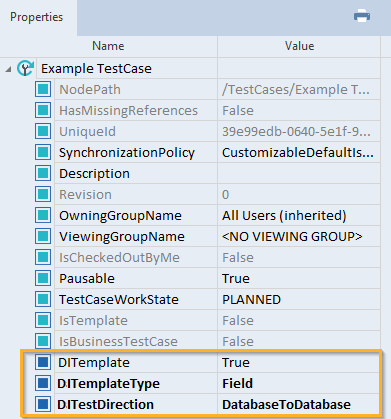The width and height of the screenshot is (391, 419).
Task: Select the IsBusinessTestCase property name
Action: tap(118, 341)
